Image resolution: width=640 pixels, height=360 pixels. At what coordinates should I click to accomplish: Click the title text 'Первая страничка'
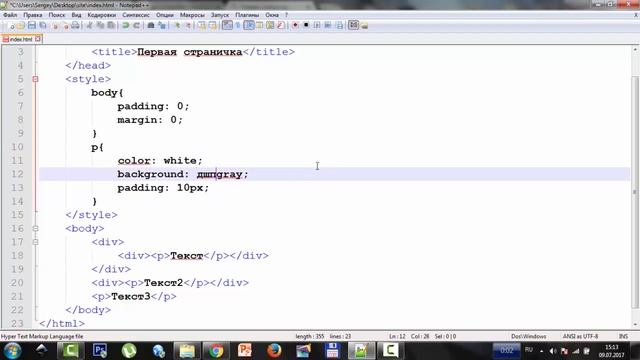point(190,52)
